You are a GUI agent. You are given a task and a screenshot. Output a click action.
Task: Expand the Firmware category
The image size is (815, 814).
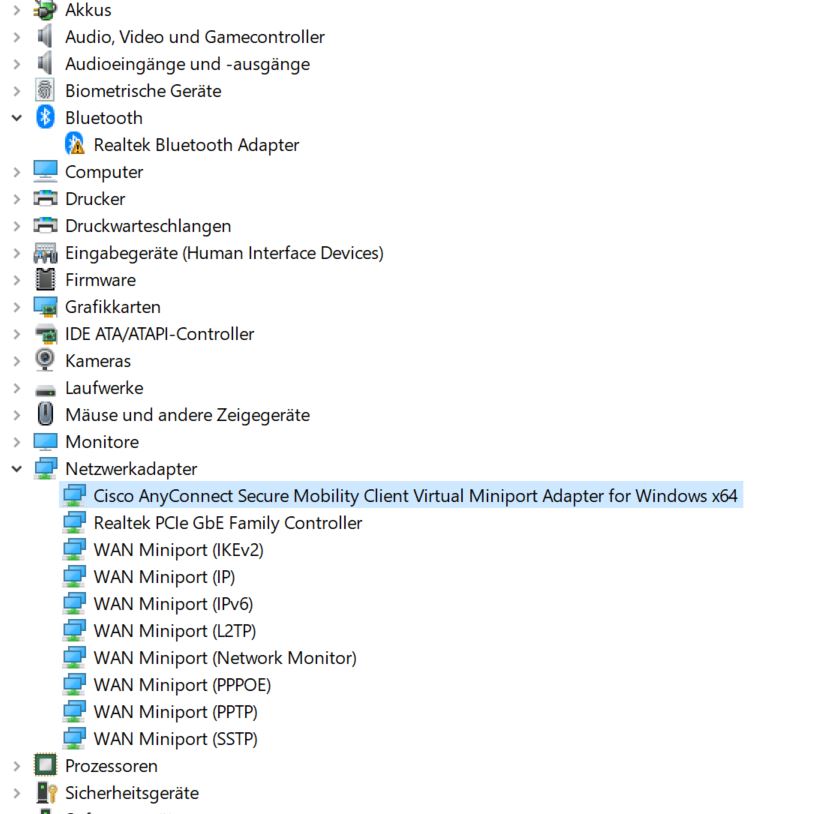17,280
